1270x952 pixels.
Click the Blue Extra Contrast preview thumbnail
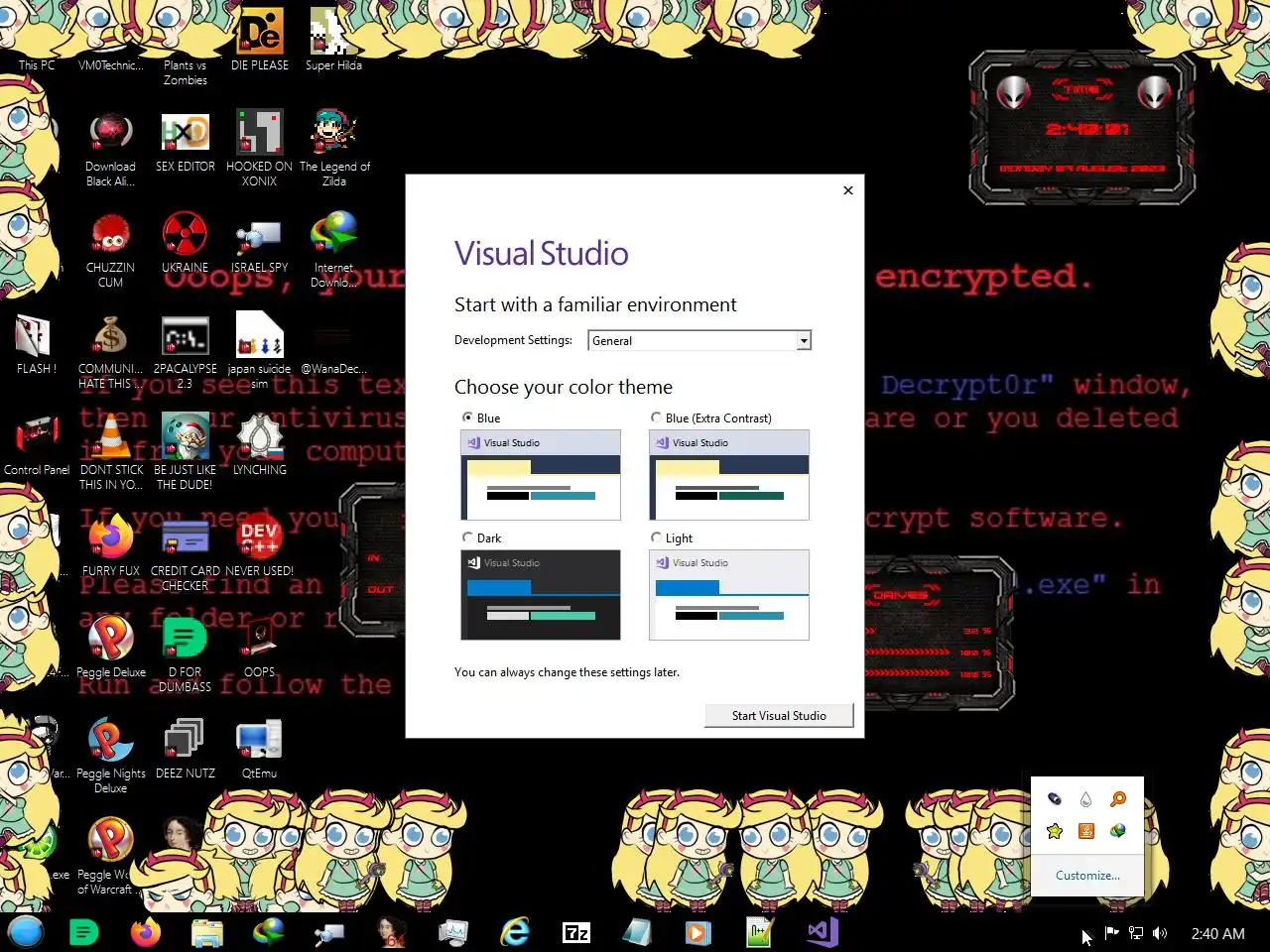[x=729, y=475]
